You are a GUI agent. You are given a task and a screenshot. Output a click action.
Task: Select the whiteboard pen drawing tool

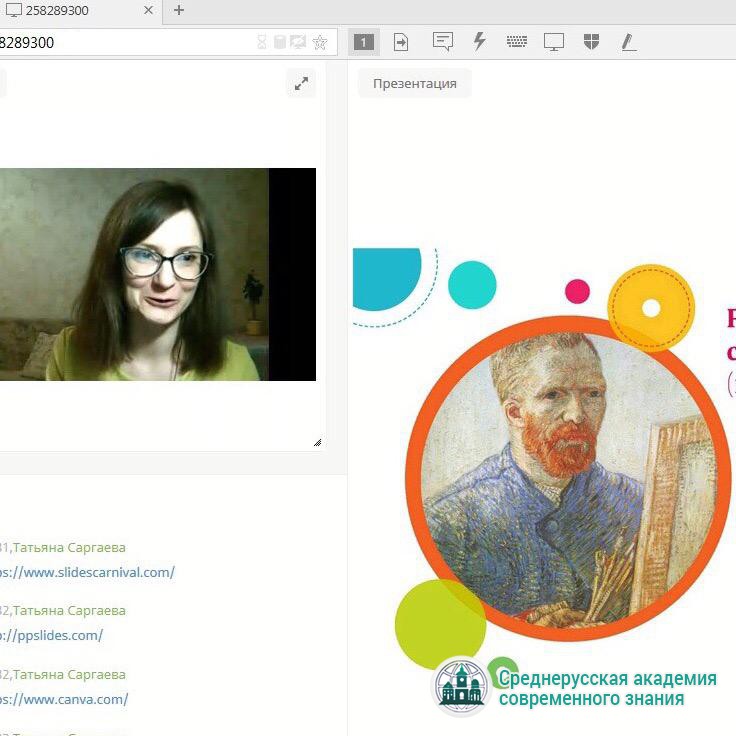(629, 42)
